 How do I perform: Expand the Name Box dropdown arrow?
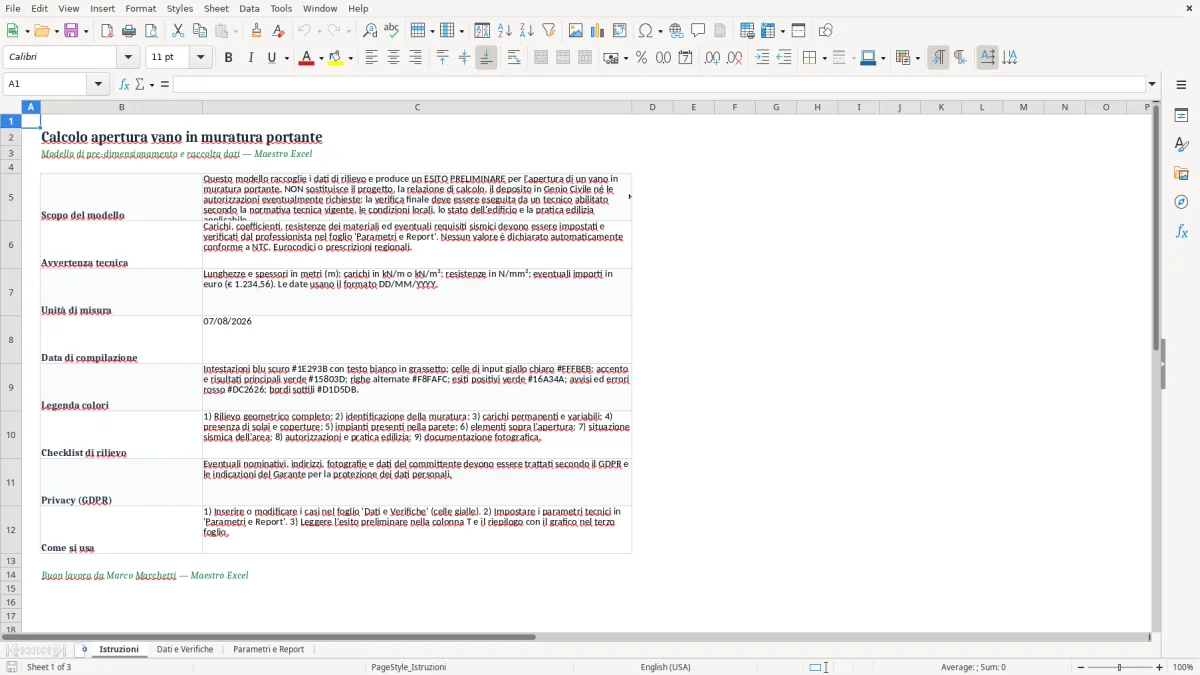pos(99,84)
